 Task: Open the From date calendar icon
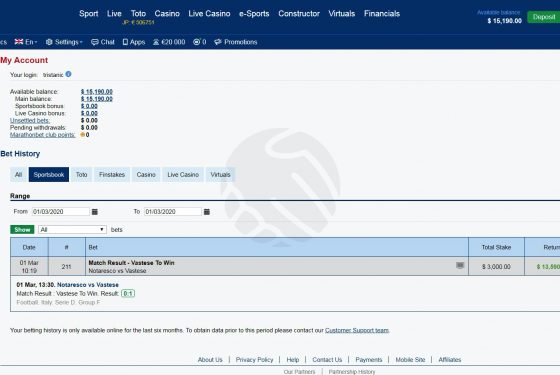tap(95, 212)
